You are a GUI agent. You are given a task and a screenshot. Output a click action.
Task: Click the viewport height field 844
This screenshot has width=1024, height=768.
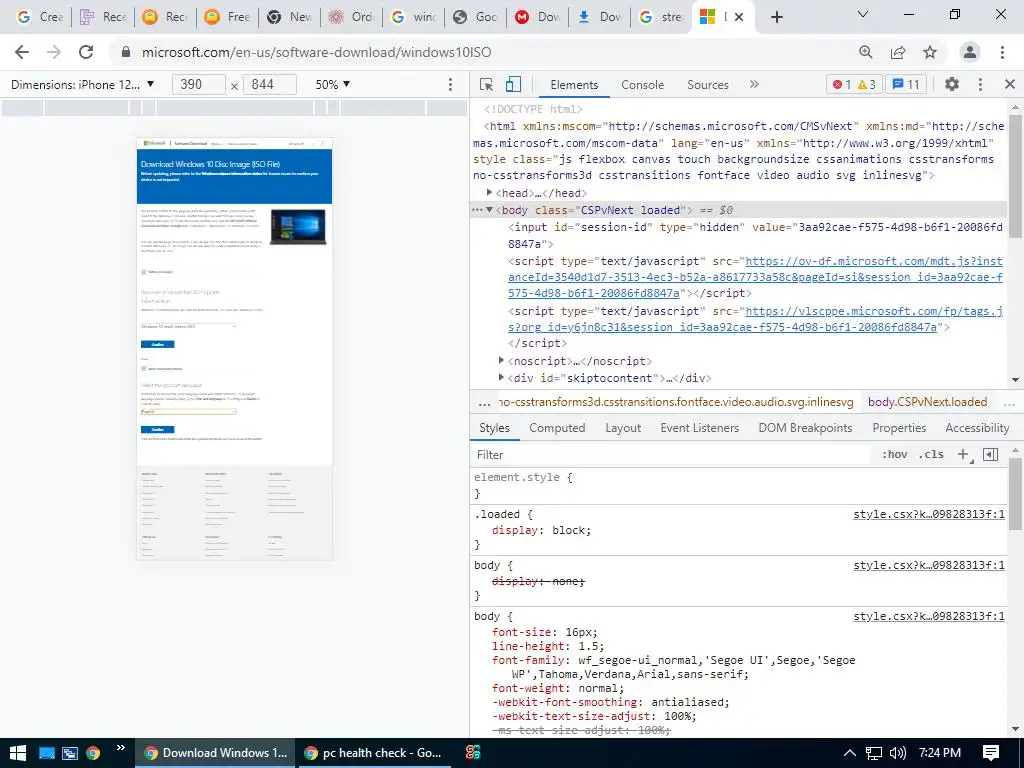coord(269,84)
